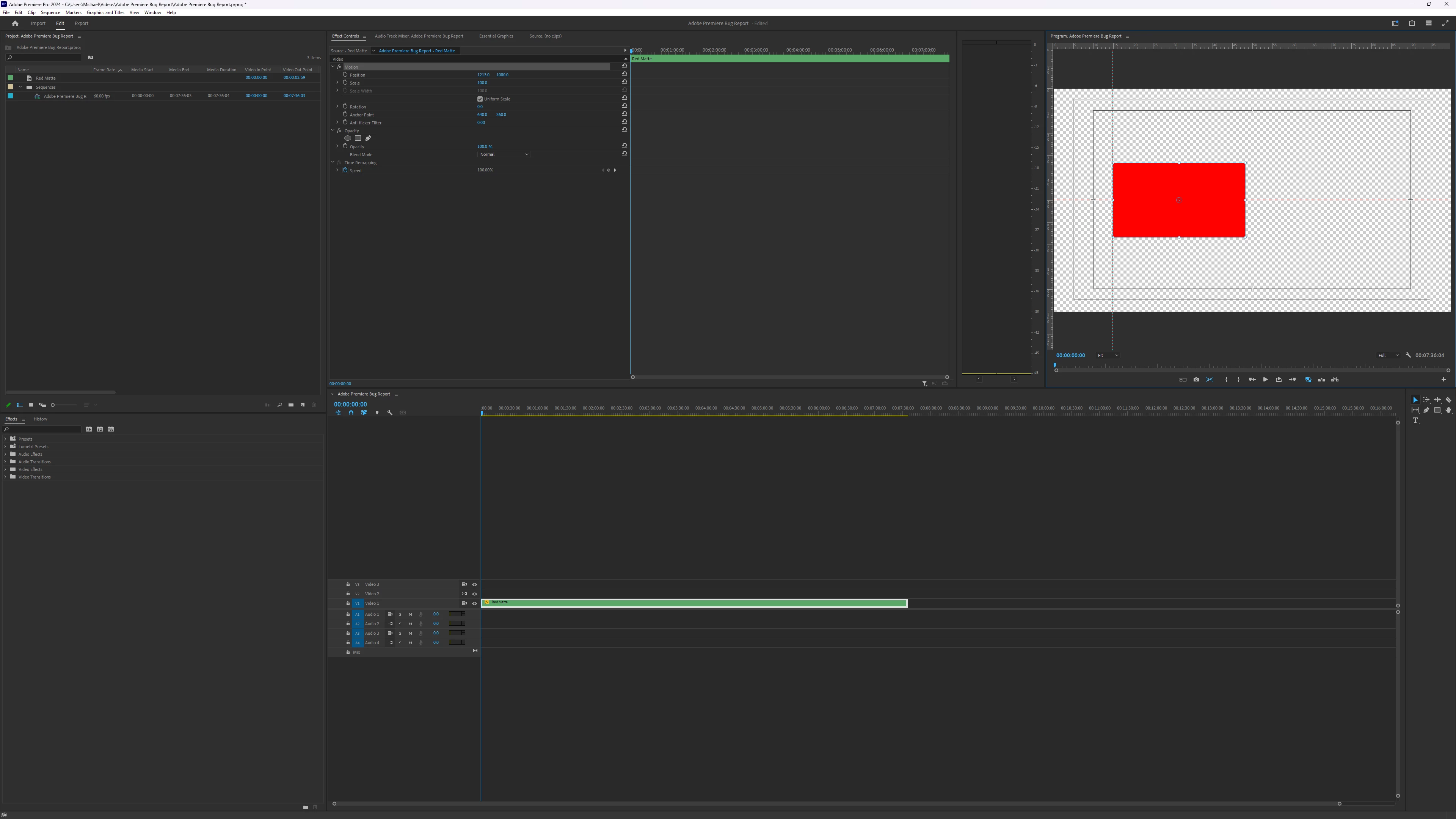Uncheck the Uniform Scale checkbox

click(480, 99)
